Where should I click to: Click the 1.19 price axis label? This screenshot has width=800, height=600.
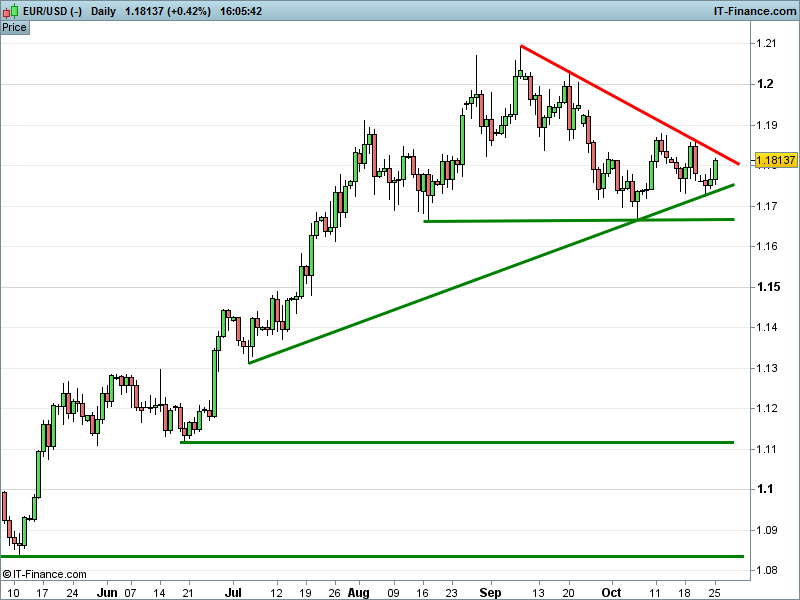click(x=766, y=125)
